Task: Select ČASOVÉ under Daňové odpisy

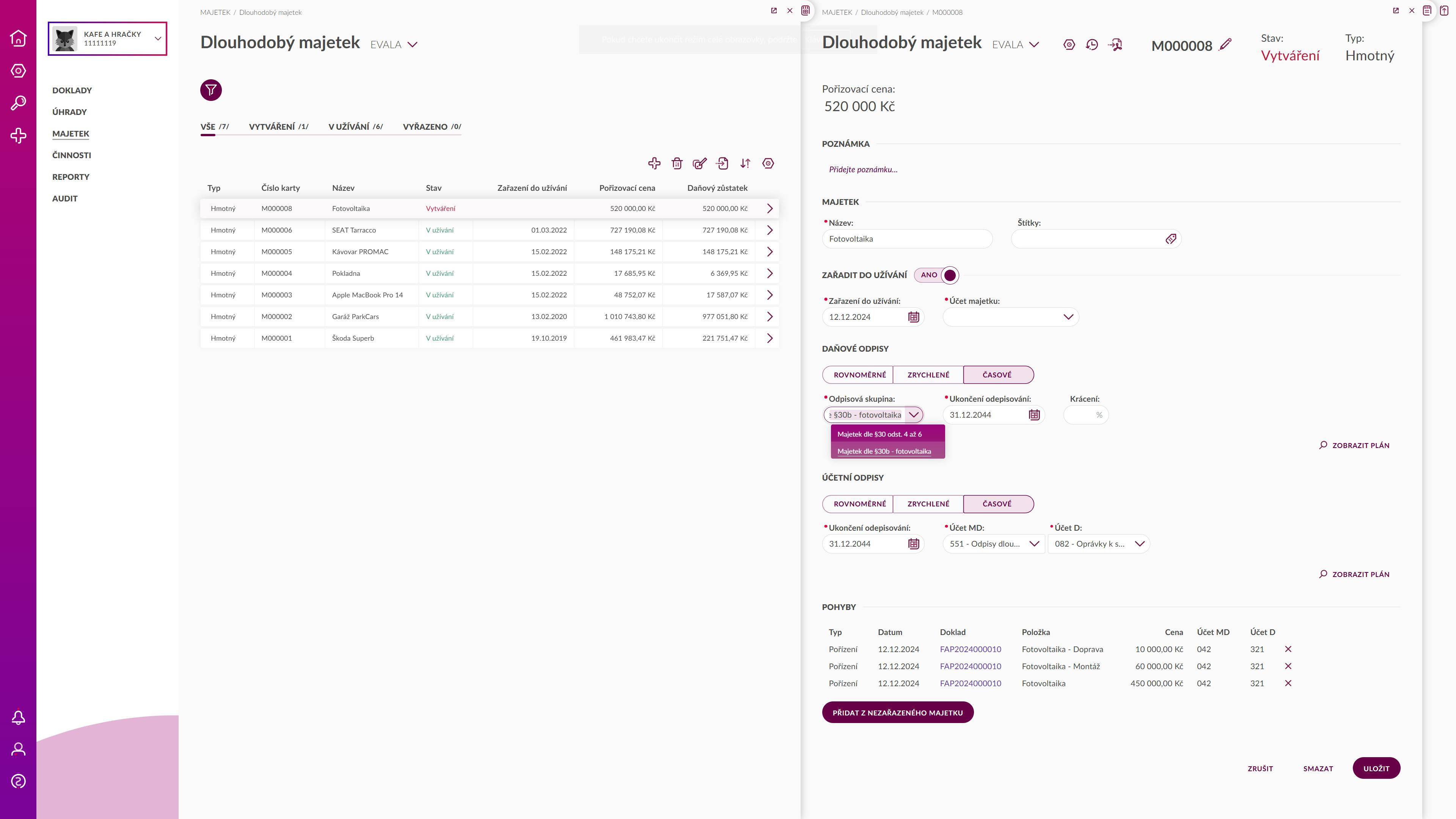Action: pyautogui.click(x=999, y=375)
